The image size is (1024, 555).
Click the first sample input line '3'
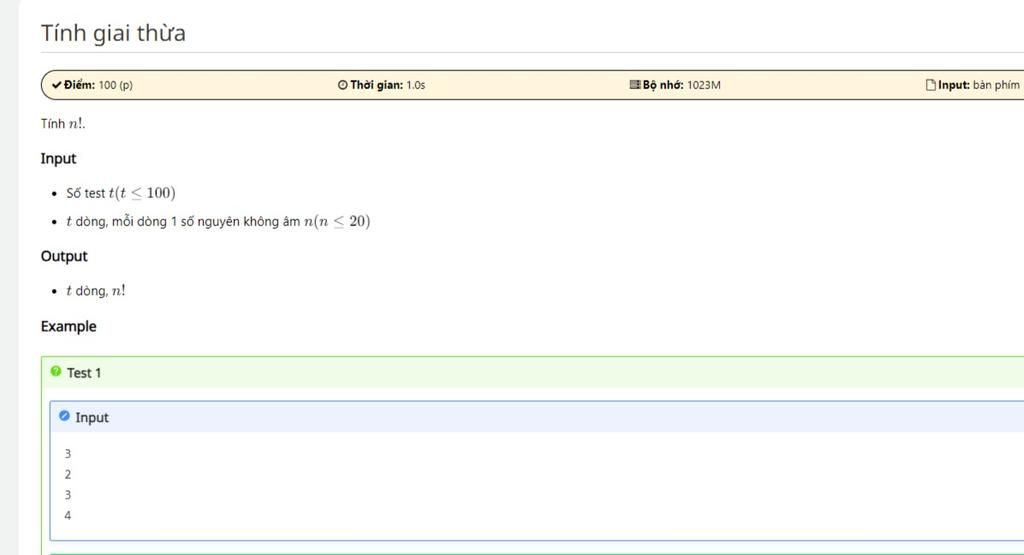click(68, 453)
